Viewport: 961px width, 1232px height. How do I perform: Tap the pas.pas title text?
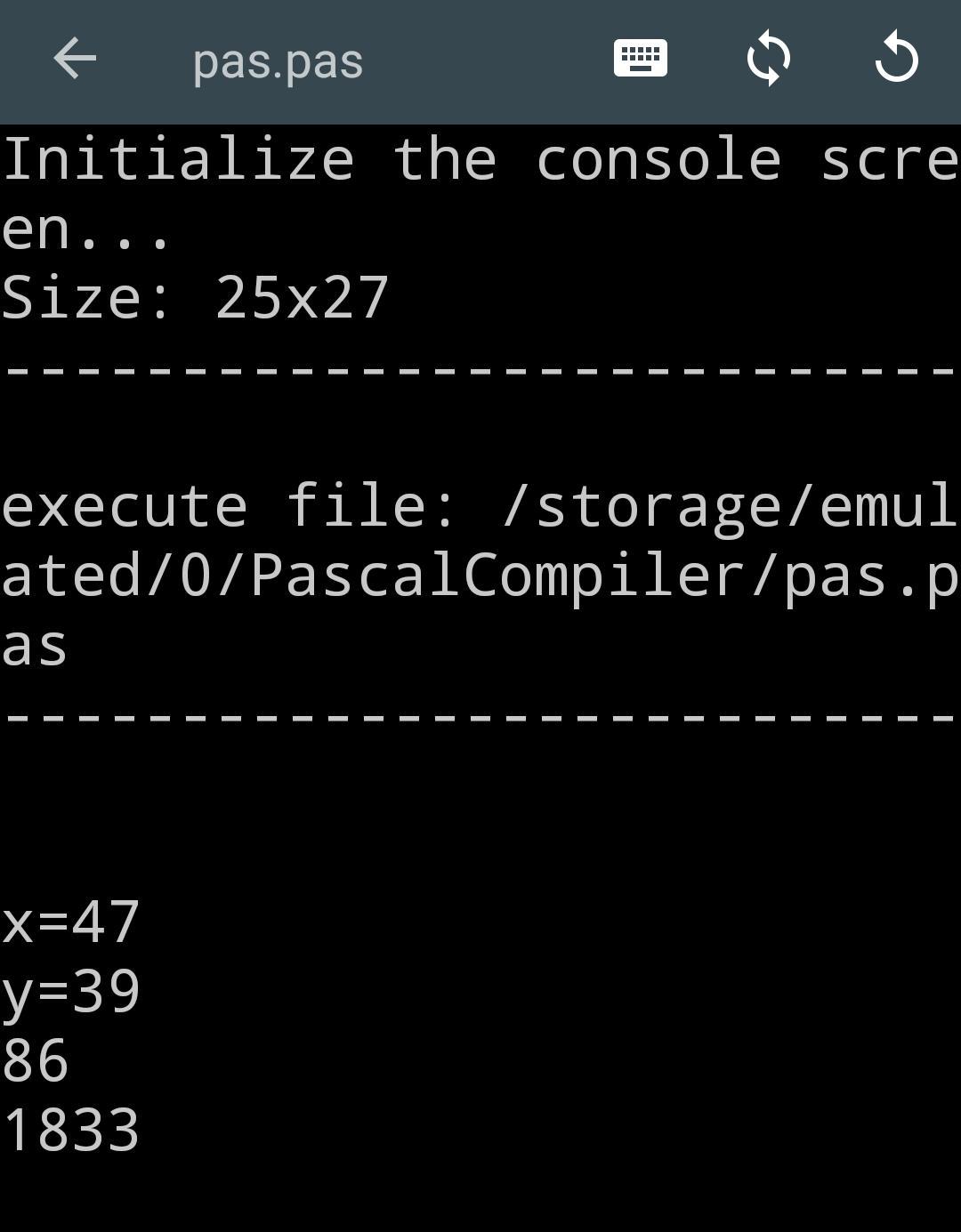tap(278, 62)
